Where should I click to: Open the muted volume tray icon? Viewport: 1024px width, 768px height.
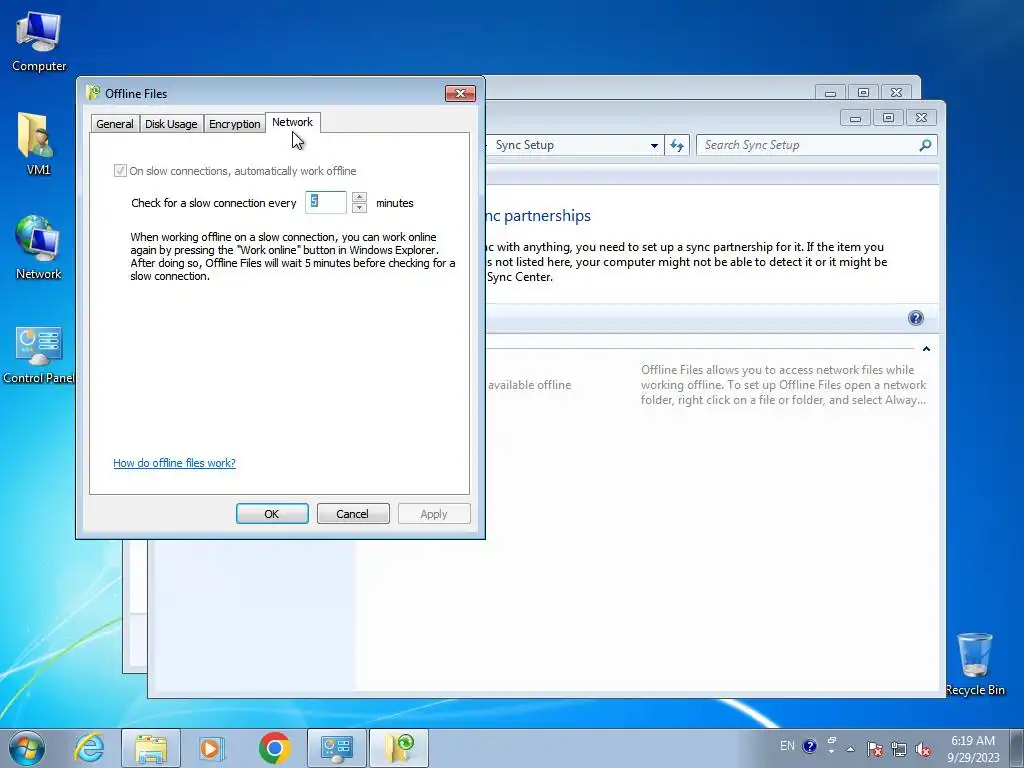[923, 748]
